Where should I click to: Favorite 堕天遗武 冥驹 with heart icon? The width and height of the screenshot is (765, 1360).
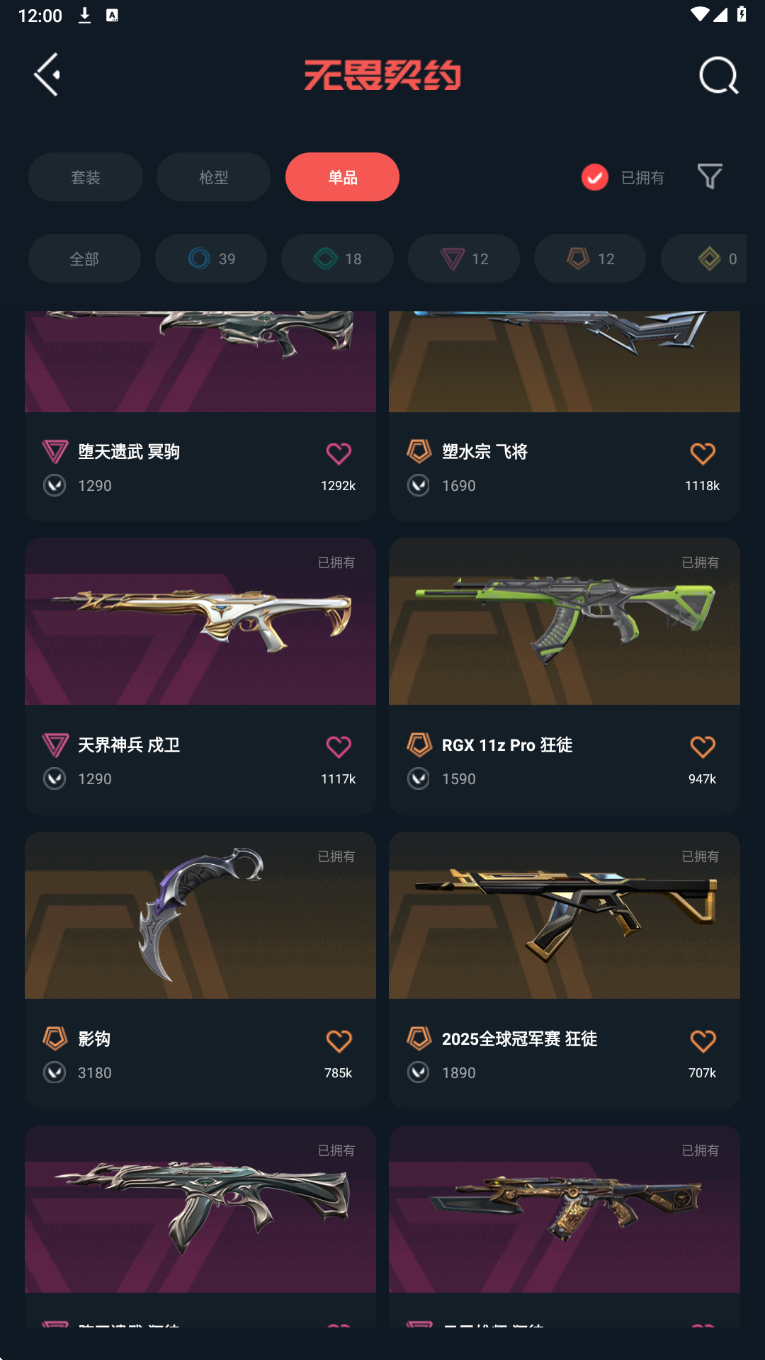(339, 453)
